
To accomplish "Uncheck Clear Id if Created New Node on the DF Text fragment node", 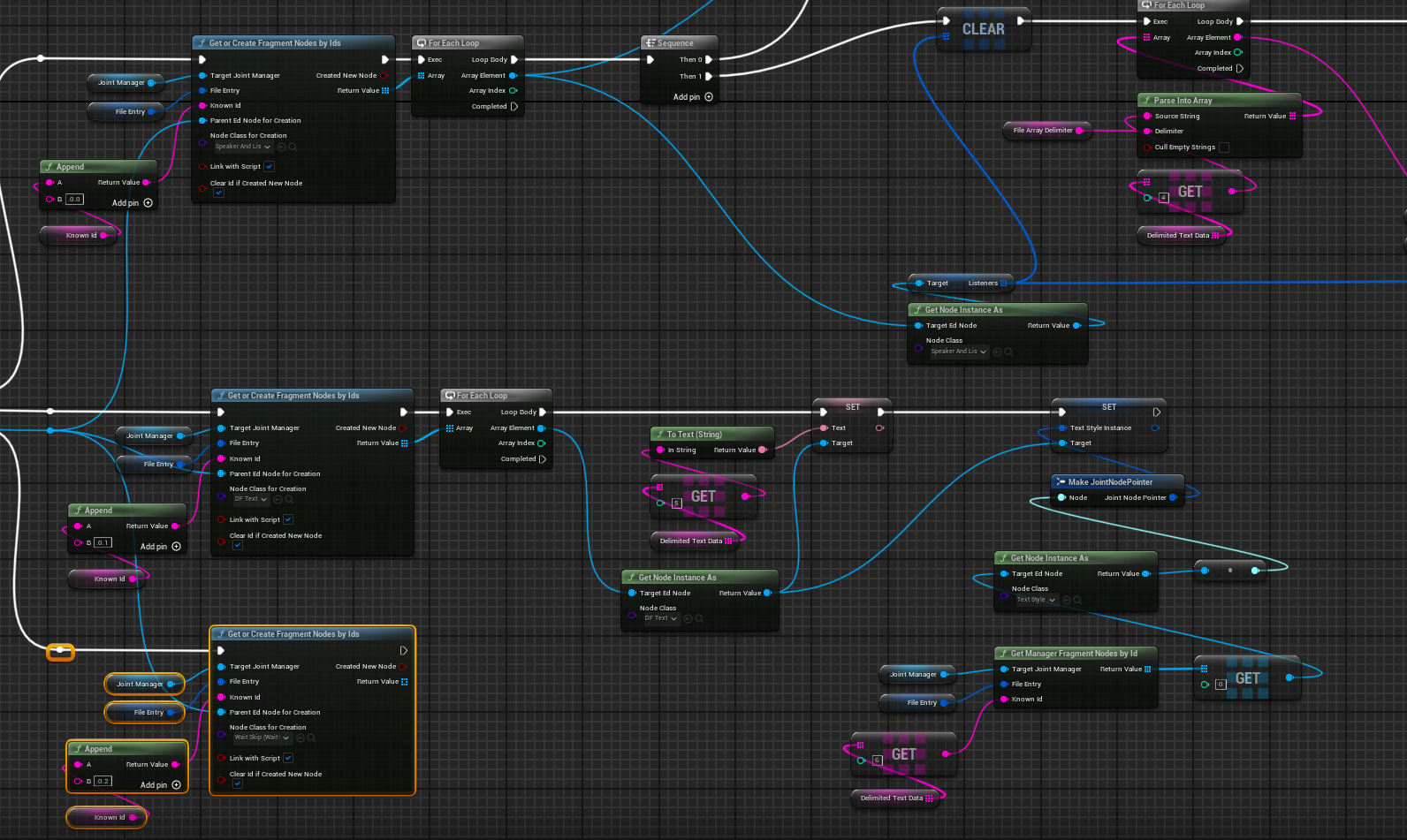I will tap(237, 545).
